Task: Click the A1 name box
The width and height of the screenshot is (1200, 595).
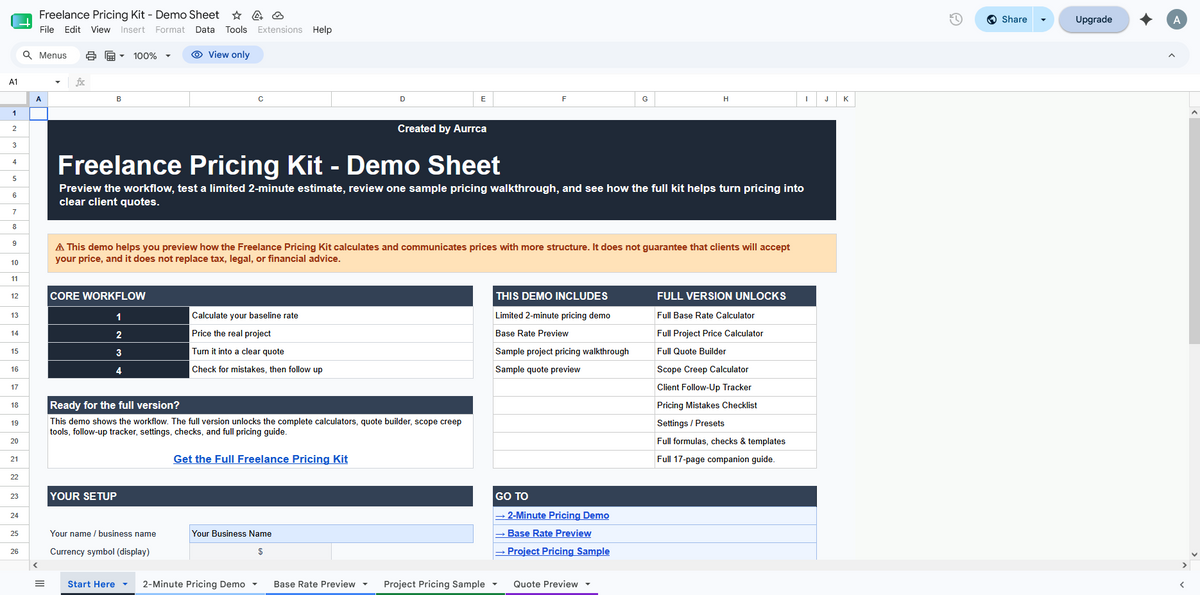Action: 26,82
